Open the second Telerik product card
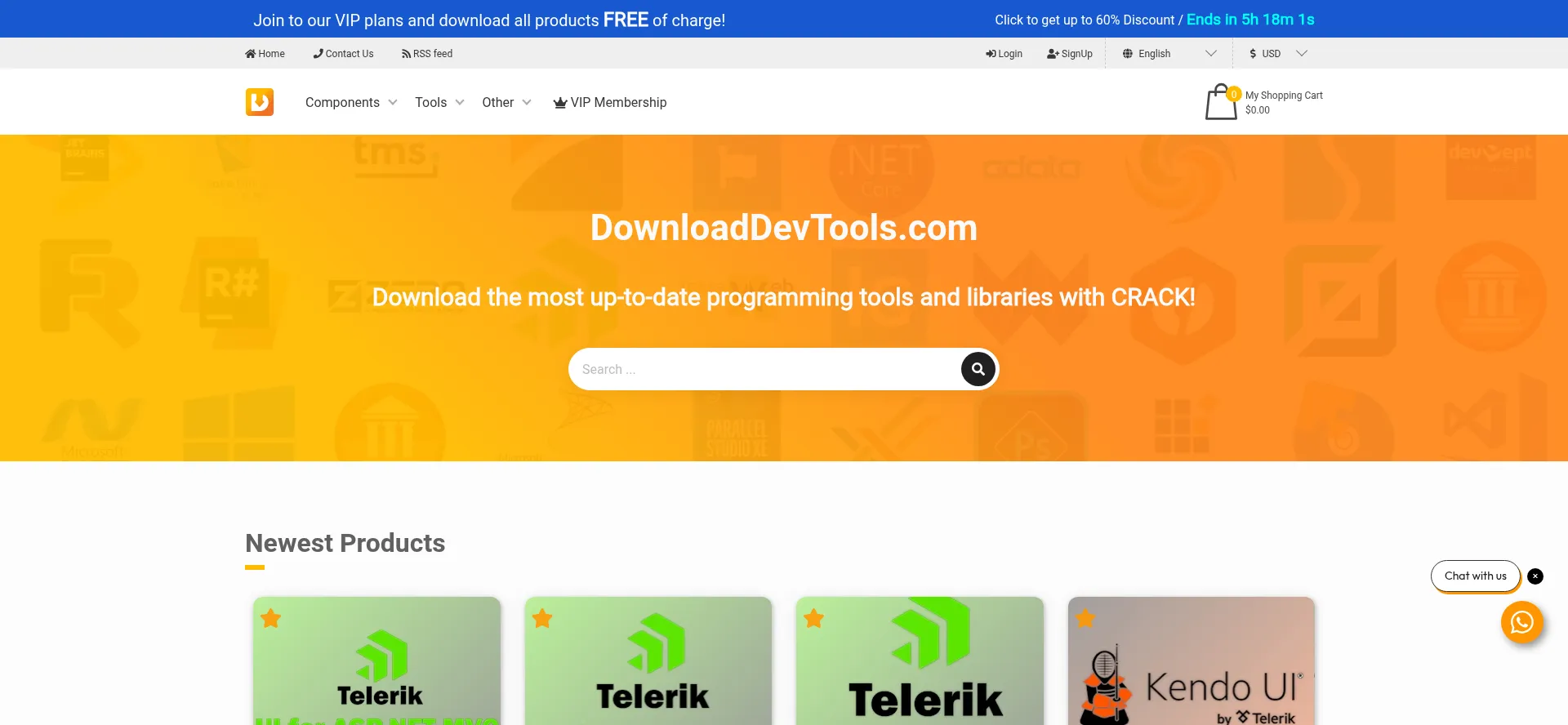Image resolution: width=1568 pixels, height=725 pixels. coord(648,661)
